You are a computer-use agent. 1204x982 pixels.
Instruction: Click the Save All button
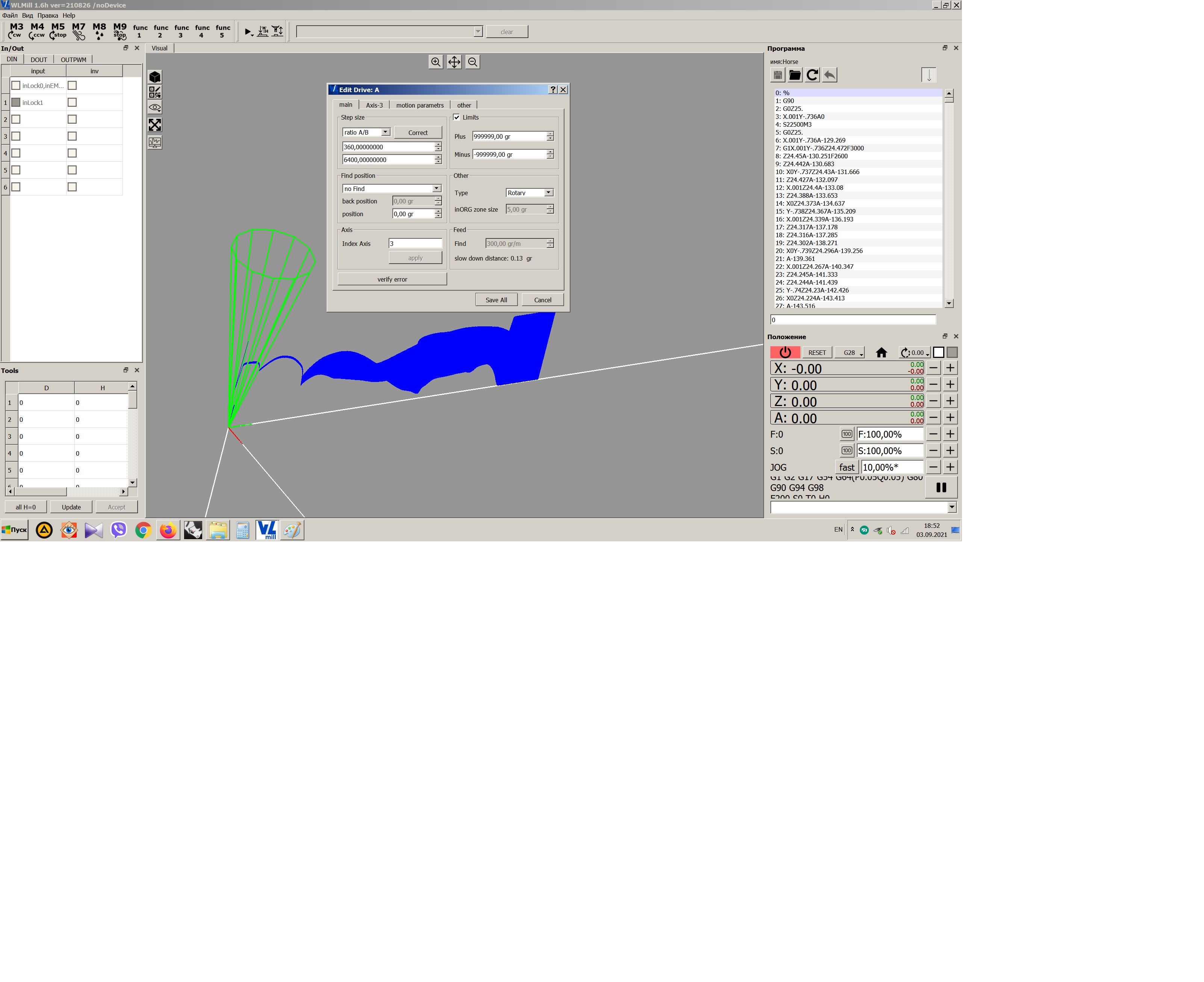[x=496, y=300]
